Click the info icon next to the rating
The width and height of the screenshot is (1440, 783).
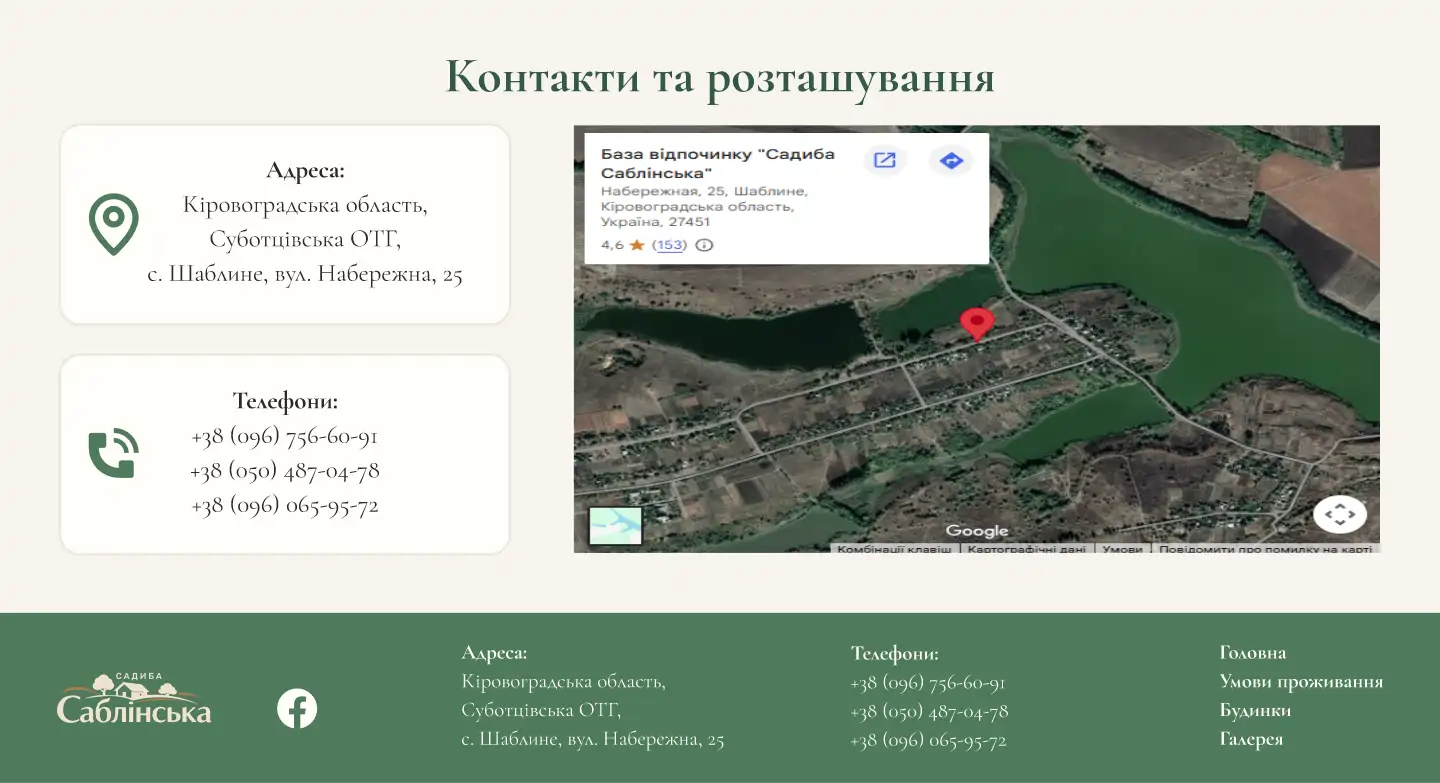pyautogui.click(x=704, y=245)
